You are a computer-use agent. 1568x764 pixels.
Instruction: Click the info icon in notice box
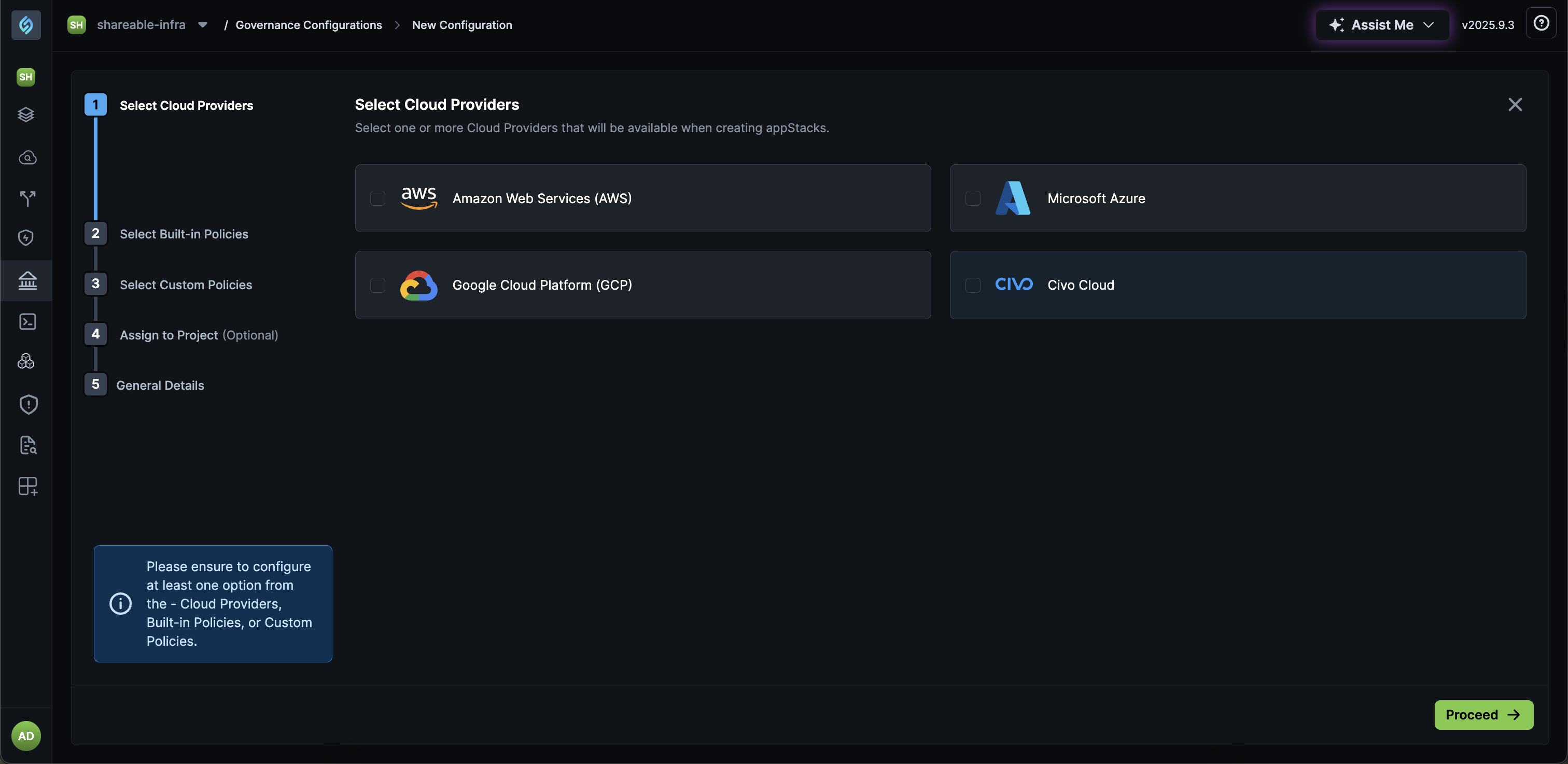click(x=120, y=604)
